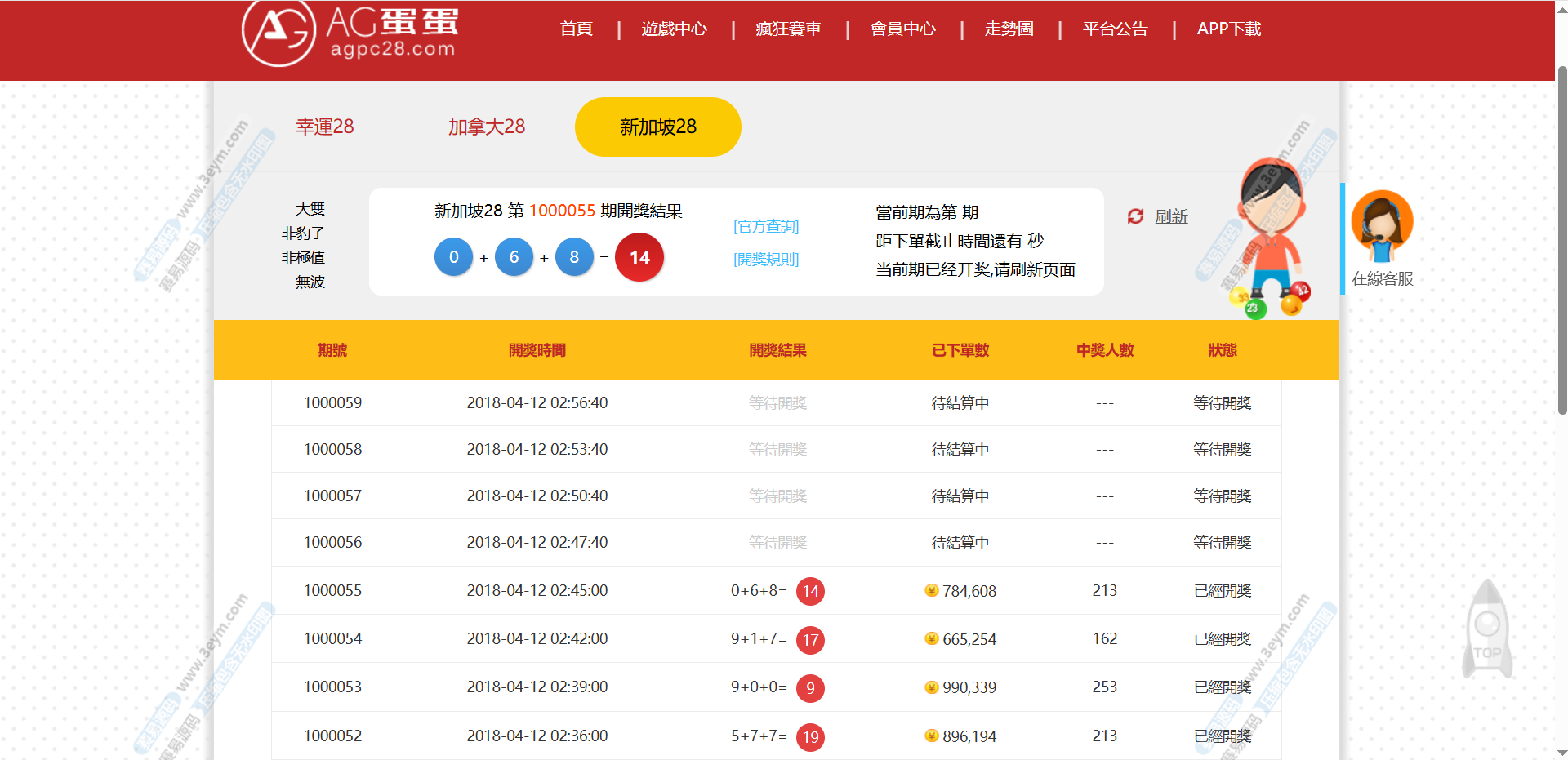This screenshot has height=760, width=1568.
Task: Click the cartoon boy mascot image
Action: [1268, 237]
